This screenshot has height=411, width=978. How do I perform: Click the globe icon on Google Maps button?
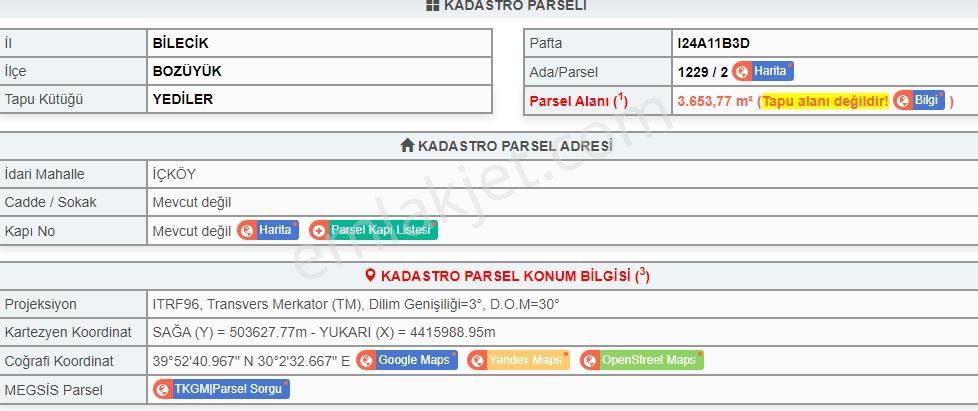[367, 360]
